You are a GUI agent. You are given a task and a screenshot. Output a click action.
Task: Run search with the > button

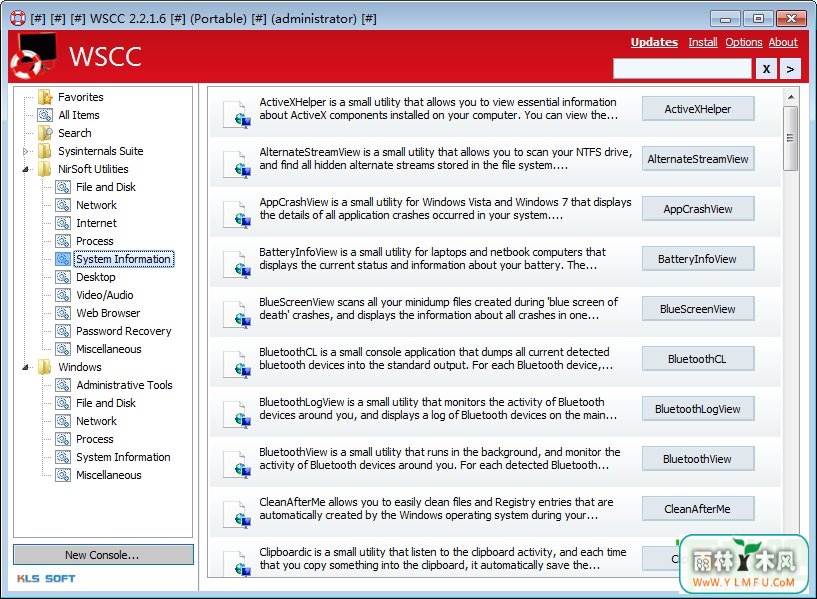790,69
